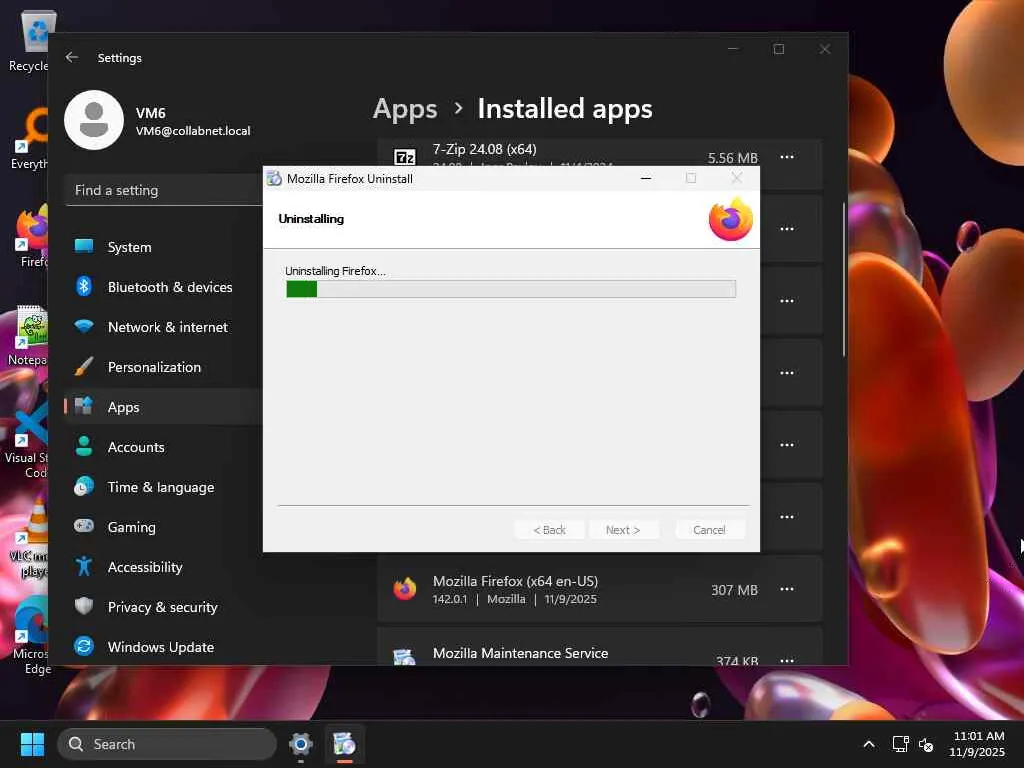Minimize the Mozilla Firefox Uninstall dialog
The image size is (1024, 768).
click(646, 178)
